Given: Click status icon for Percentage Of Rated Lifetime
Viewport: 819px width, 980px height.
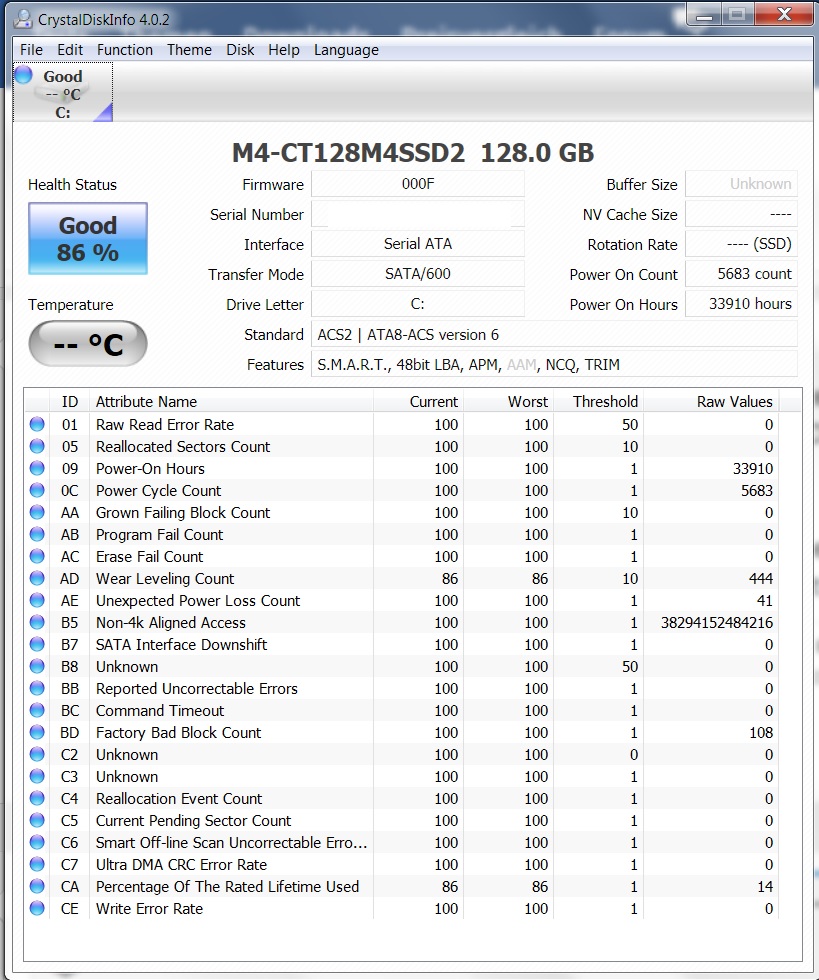Looking at the screenshot, I should coord(38,886).
